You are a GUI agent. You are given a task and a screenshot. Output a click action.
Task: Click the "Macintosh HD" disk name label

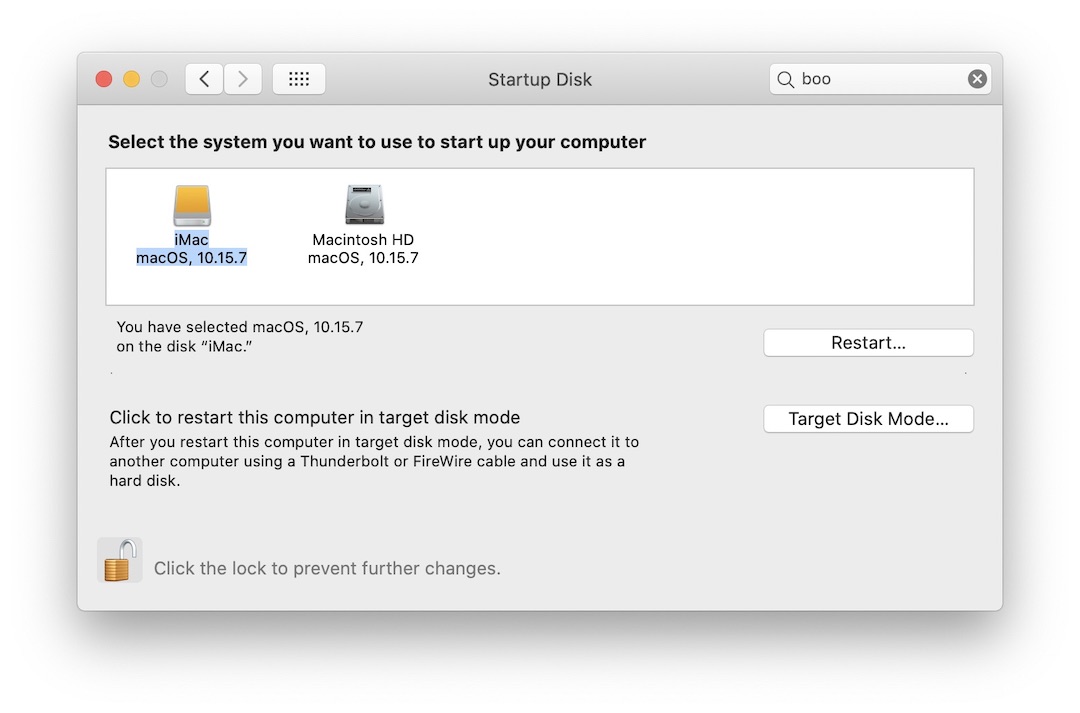click(x=363, y=240)
